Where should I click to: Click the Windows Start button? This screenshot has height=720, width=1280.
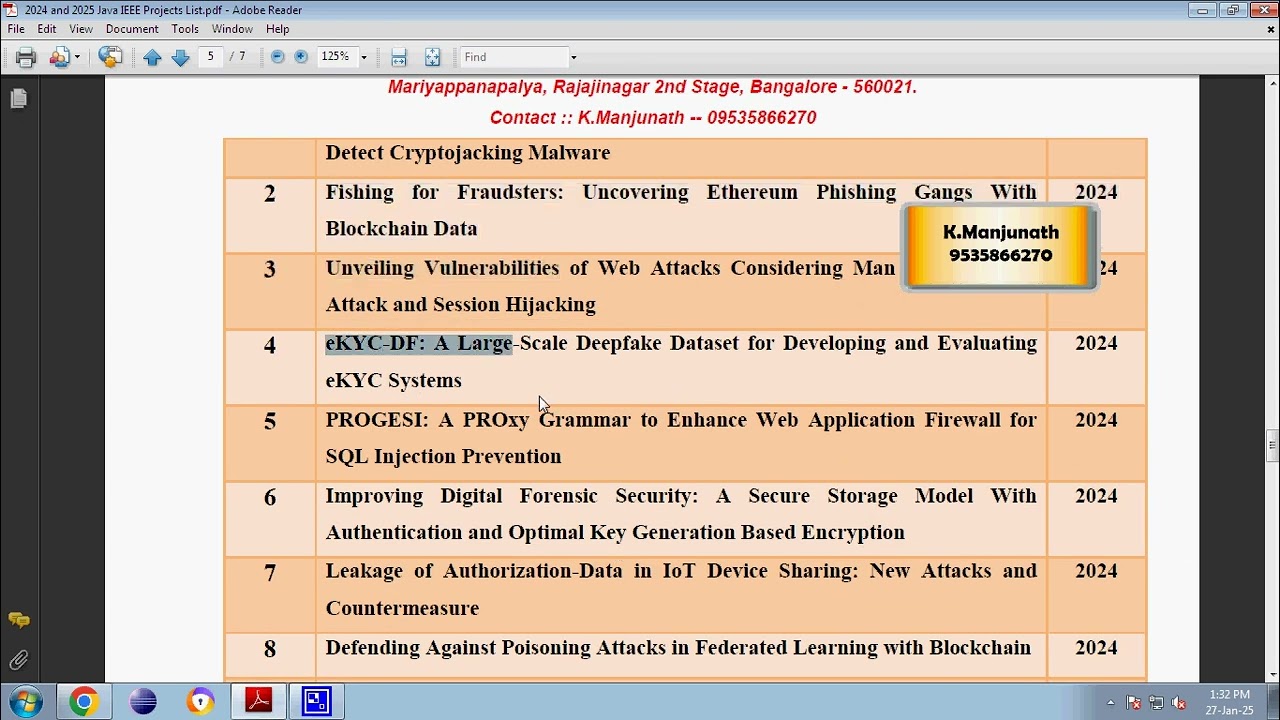coord(26,701)
